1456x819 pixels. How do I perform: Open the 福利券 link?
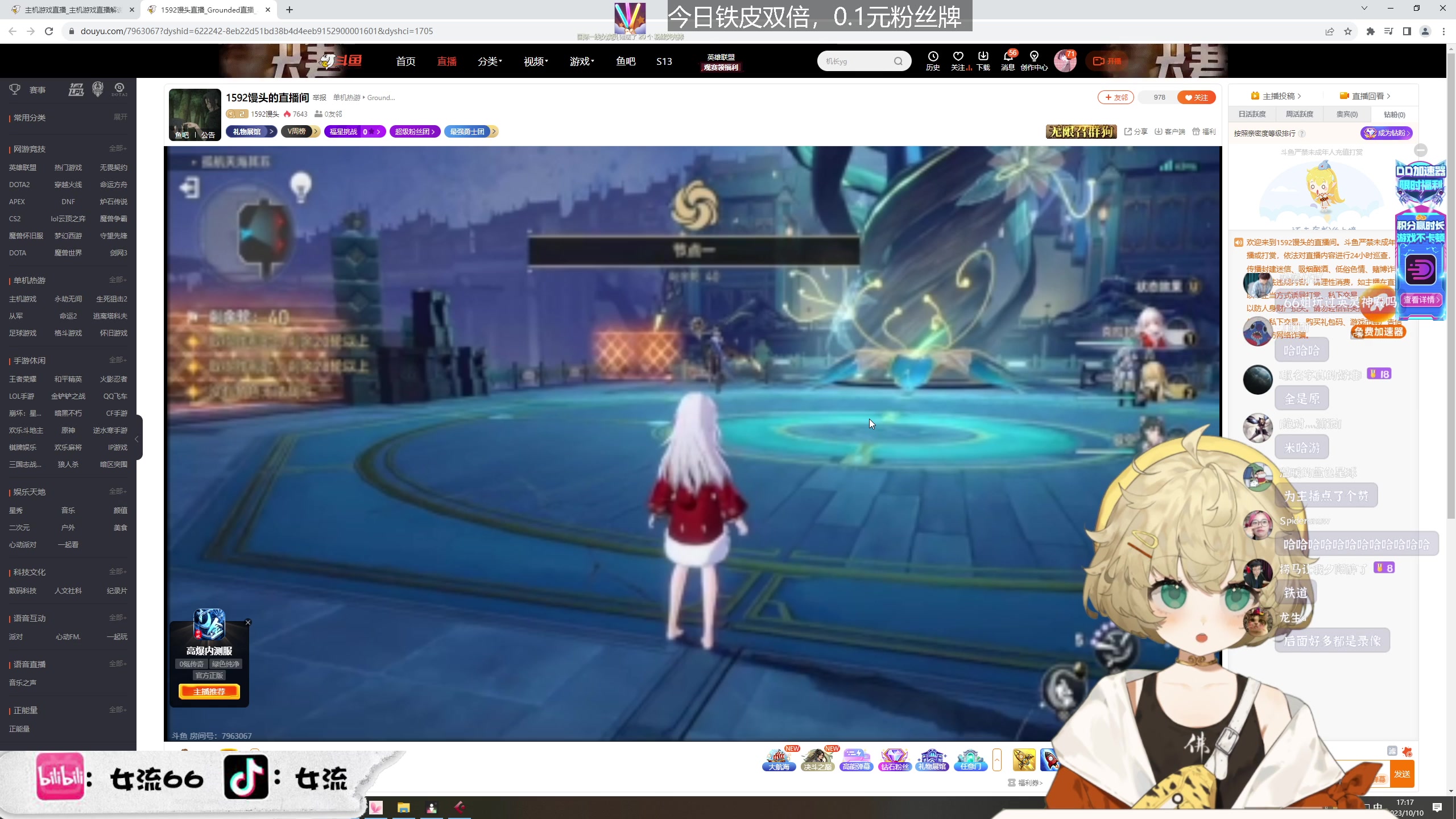[1025, 783]
